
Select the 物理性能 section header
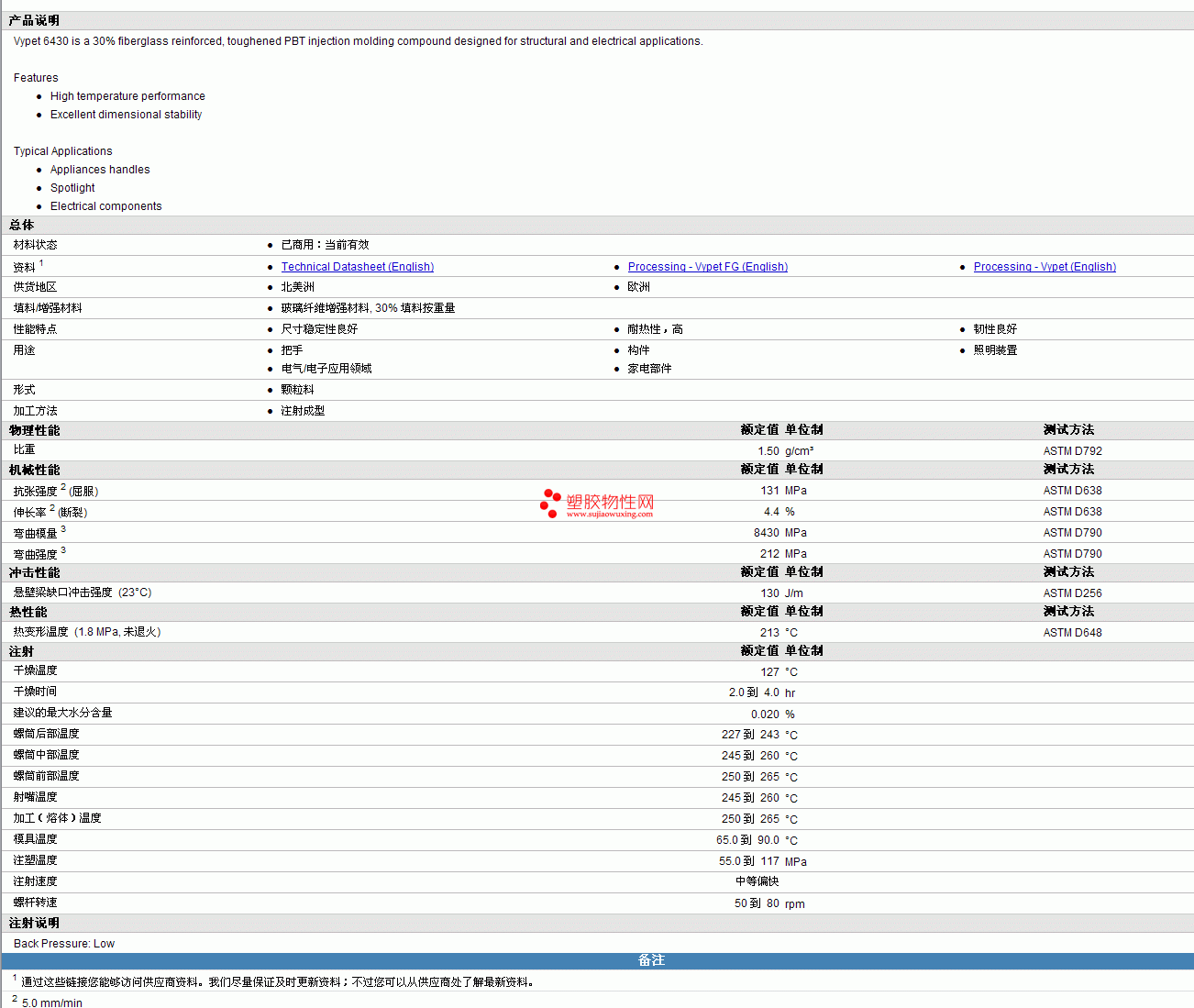click(x=35, y=430)
